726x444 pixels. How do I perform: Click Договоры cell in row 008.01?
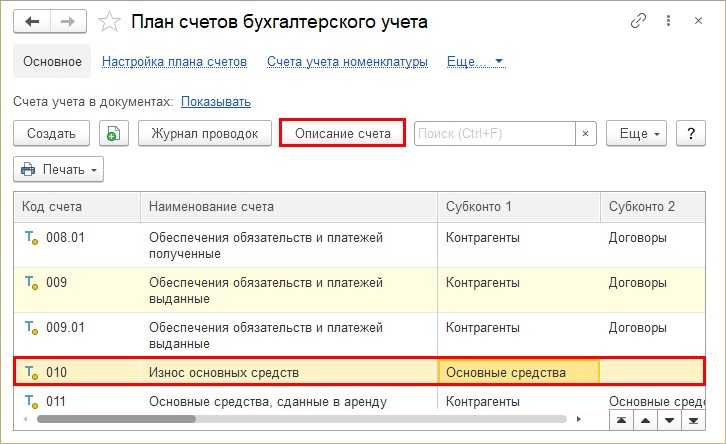click(653, 245)
